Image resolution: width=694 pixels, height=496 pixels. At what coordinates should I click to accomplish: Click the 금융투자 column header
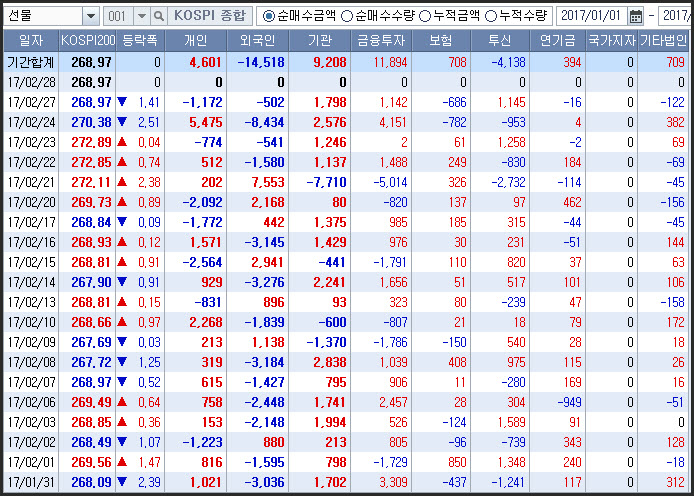point(381,41)
